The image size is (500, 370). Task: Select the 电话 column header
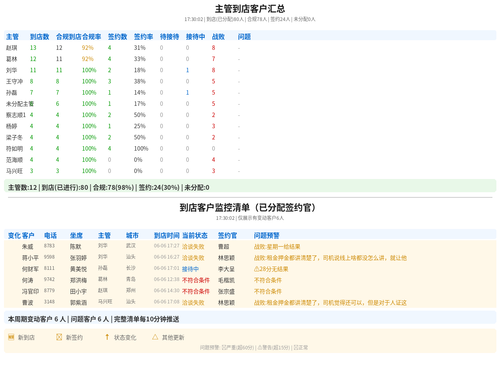click(50, 236)
